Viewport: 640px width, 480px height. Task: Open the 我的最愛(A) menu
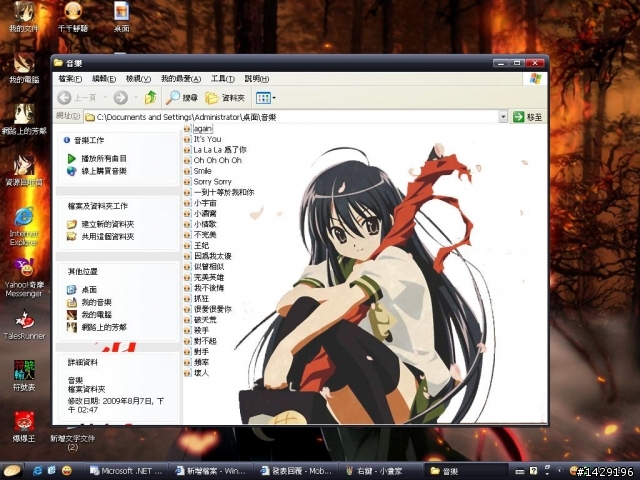point(181,79)
